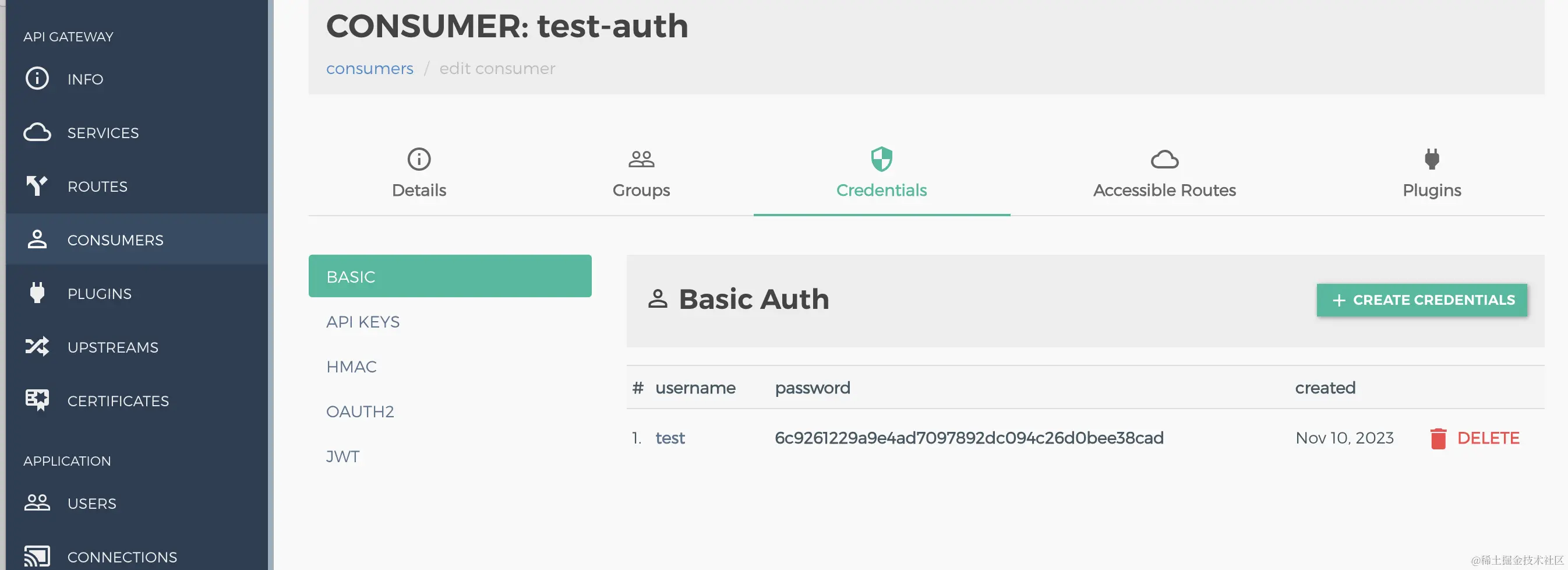Click the Info circle icon in sidebar
Viewport: 1568px width, 570px height.
pos(37,79)
